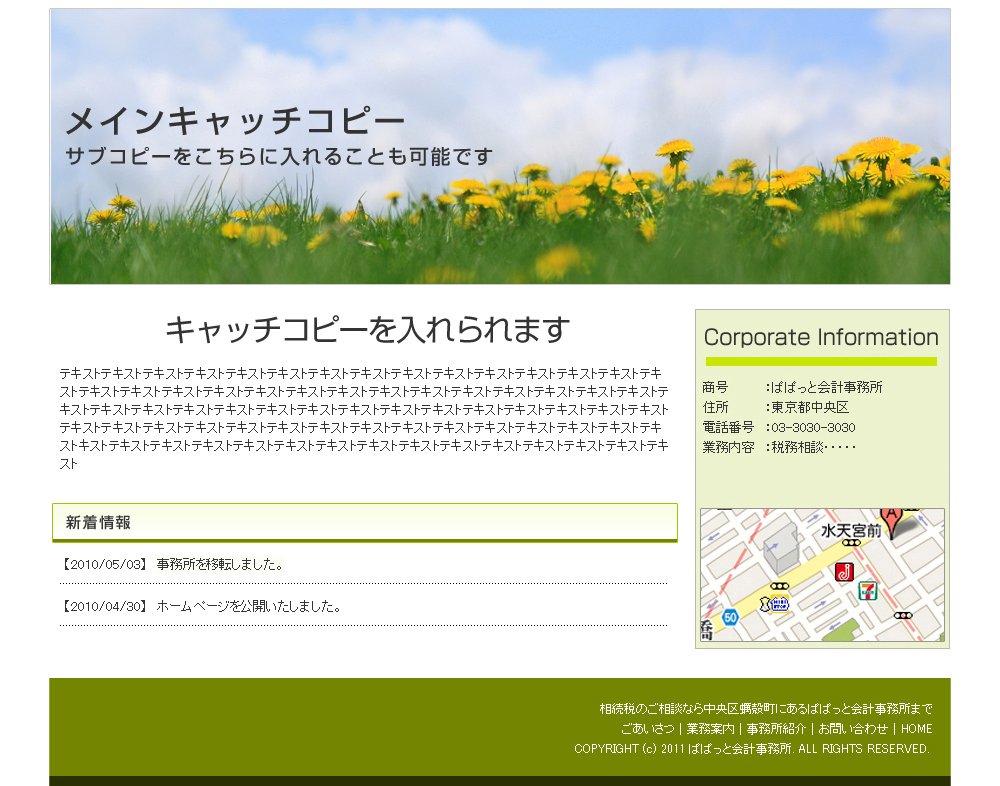Open the お問い合わせ contact link

point(853,729)
